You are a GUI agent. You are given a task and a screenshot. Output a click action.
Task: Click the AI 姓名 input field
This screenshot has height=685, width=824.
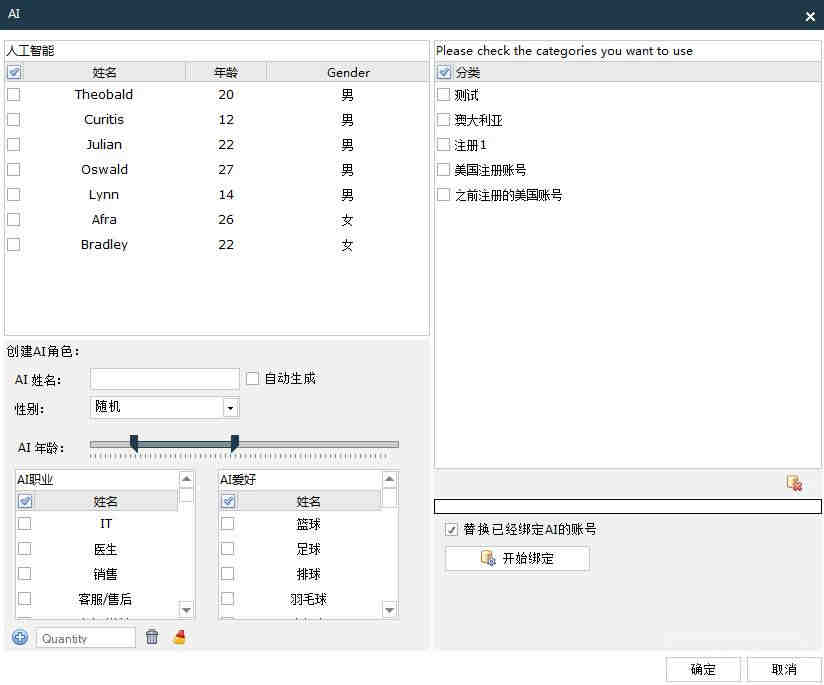click(164, 379)
